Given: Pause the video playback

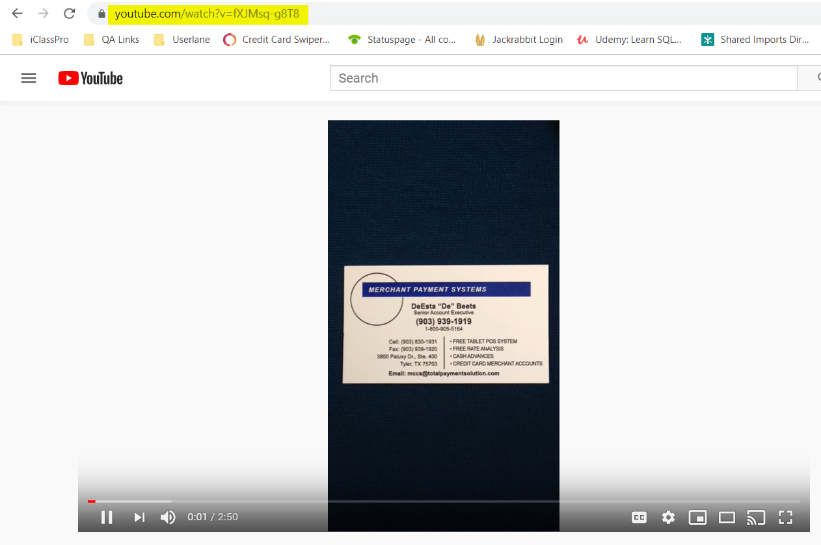Looking at the screenshot, I should pos(106,517).
